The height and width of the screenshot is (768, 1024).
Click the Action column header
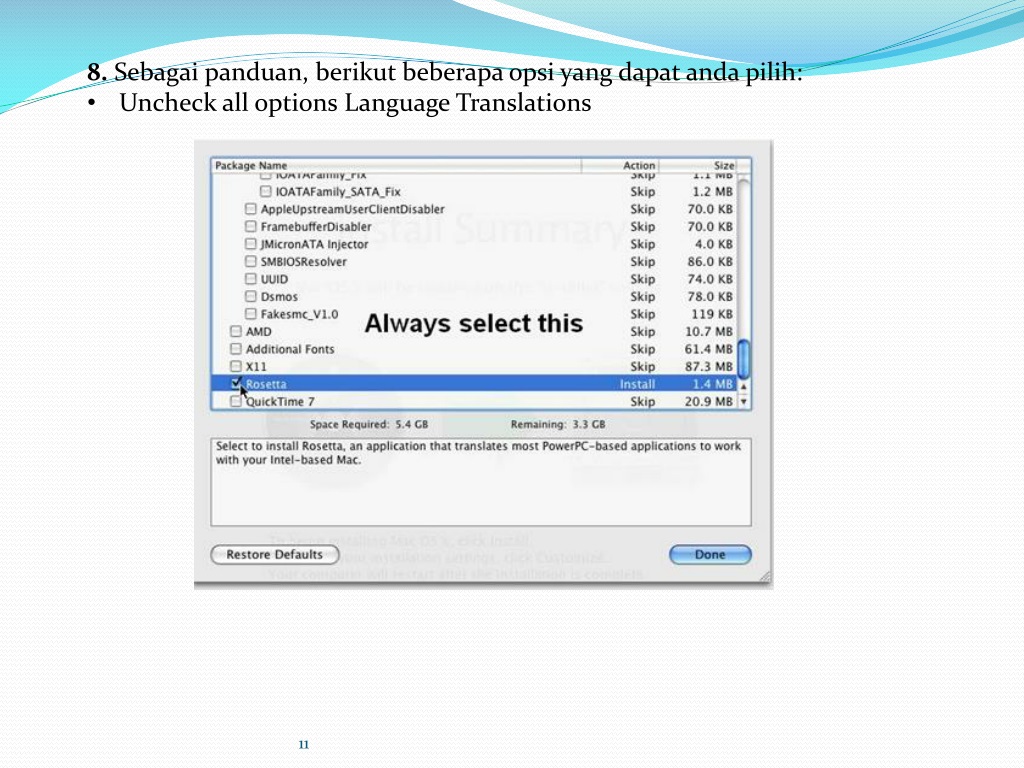click(620, 165)
